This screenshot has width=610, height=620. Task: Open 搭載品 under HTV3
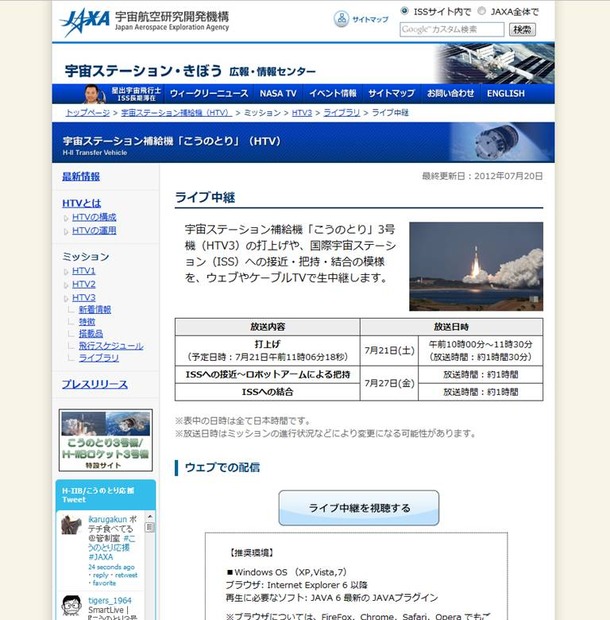[91, 334]
